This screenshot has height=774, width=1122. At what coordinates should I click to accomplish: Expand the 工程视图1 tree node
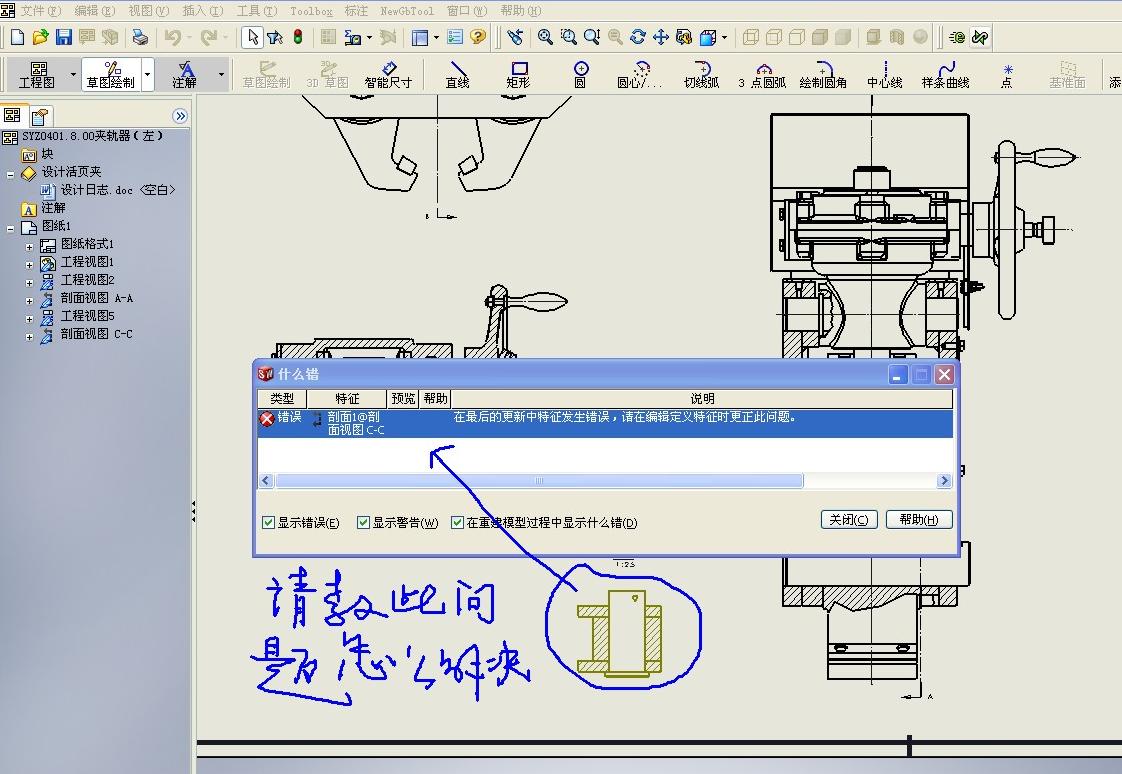(x=29, y=265)
